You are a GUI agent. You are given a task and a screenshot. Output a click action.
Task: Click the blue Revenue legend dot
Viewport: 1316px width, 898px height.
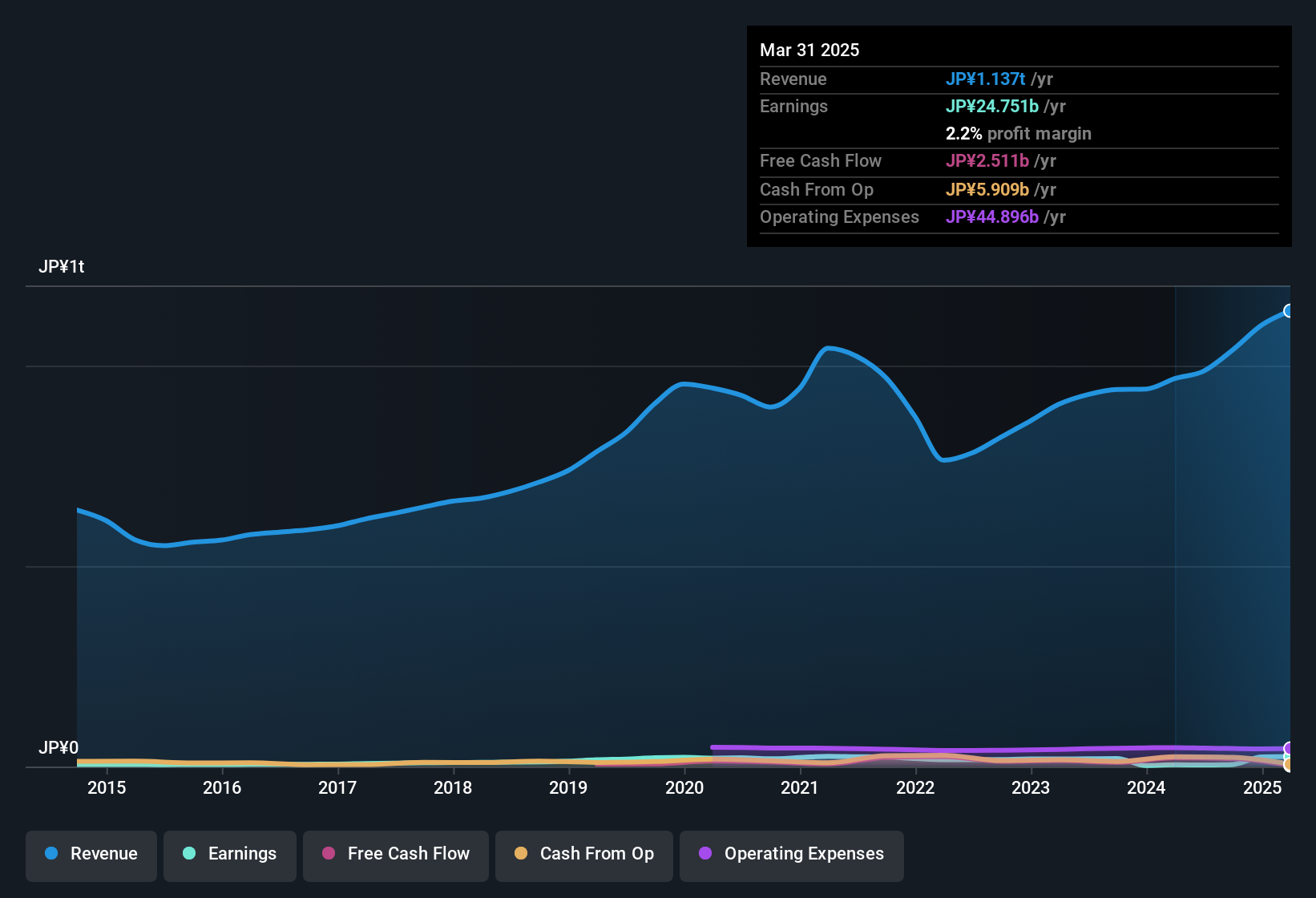coord(51,853)
